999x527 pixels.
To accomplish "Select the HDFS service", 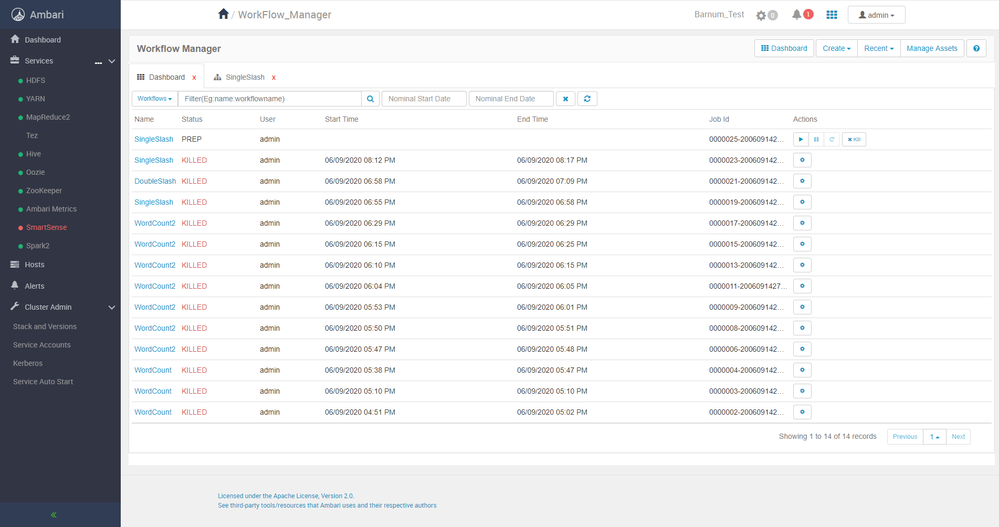I will [35, 80].
